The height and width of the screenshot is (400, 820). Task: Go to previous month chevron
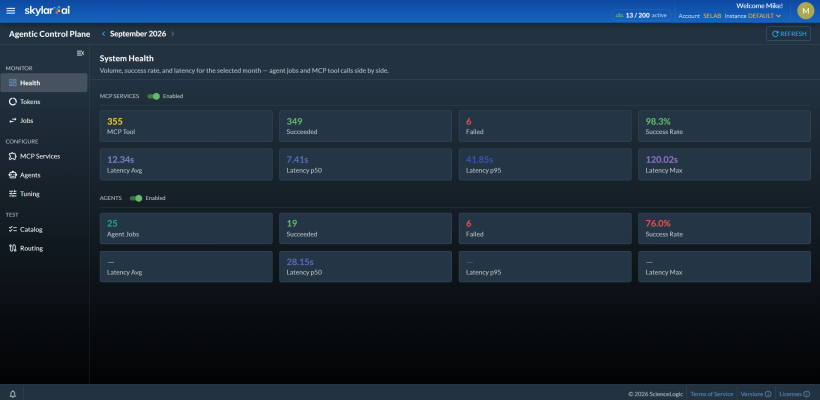click(104, 34)
